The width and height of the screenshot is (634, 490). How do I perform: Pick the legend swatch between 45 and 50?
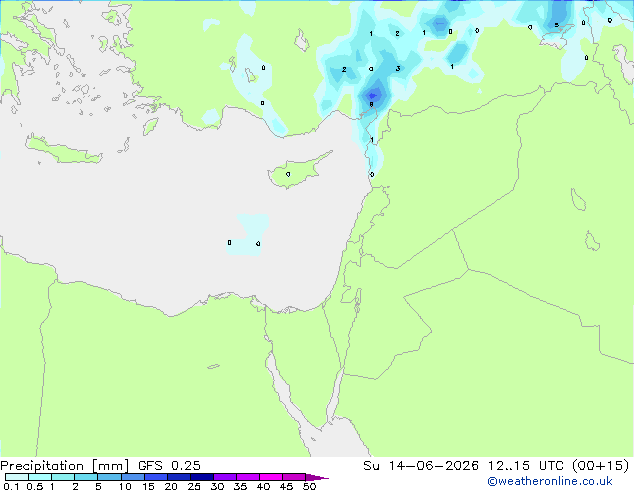pos(294,477)
